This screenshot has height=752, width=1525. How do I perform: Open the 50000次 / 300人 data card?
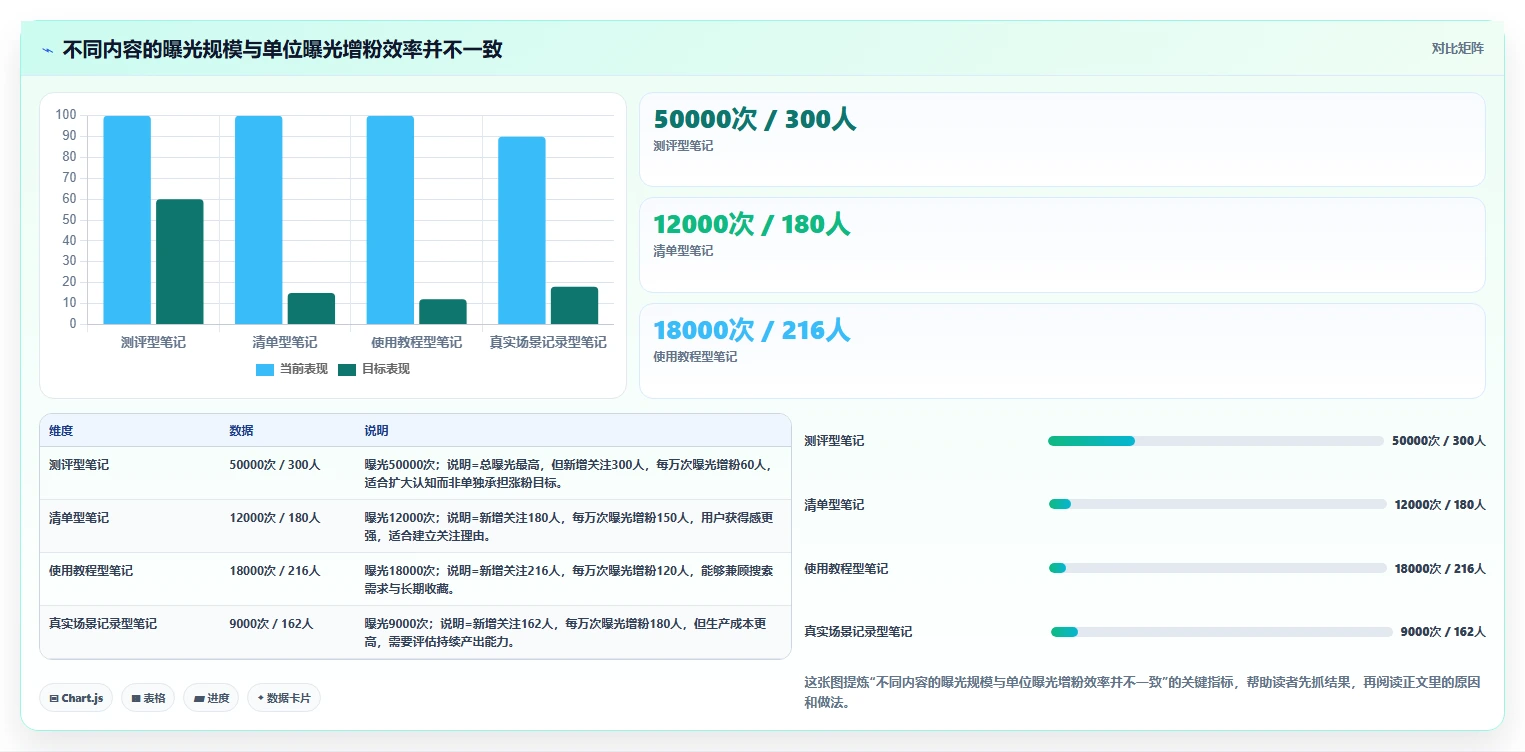1062,139
